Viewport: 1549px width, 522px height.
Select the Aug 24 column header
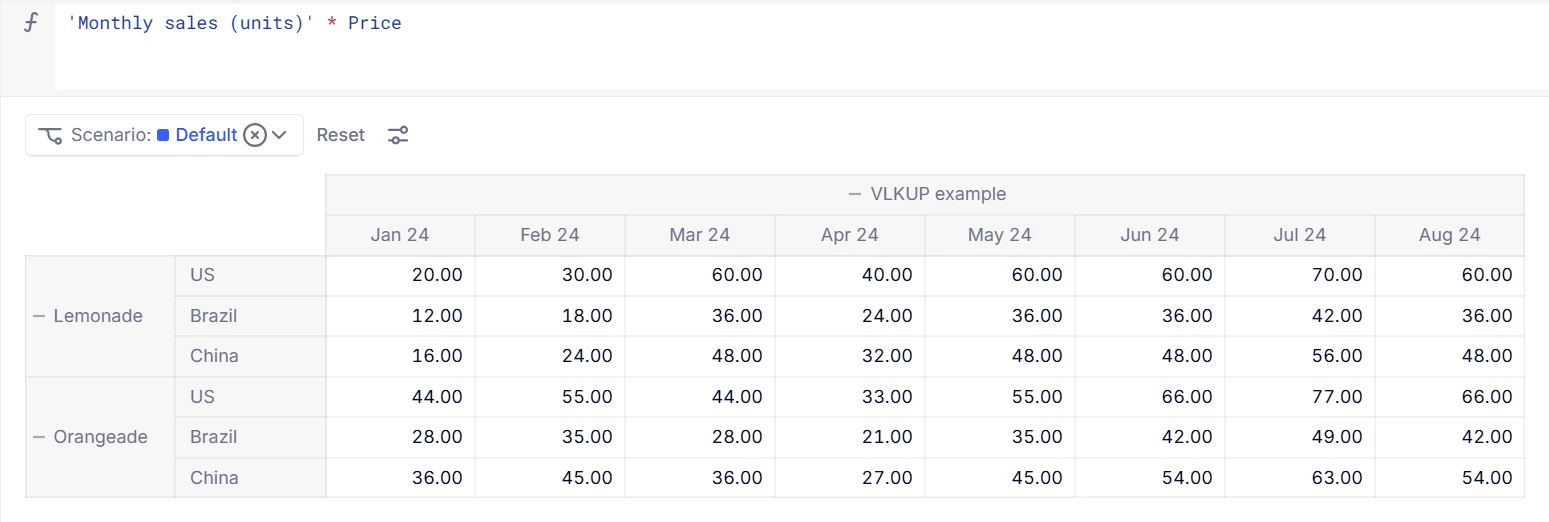[1450, 235]
